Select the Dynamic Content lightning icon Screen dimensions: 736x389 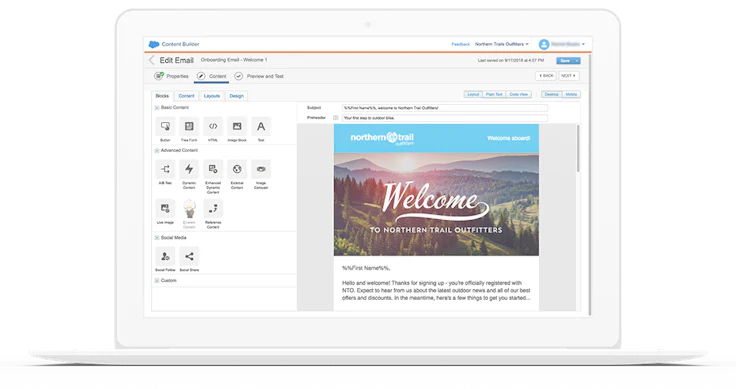[189, 169]
